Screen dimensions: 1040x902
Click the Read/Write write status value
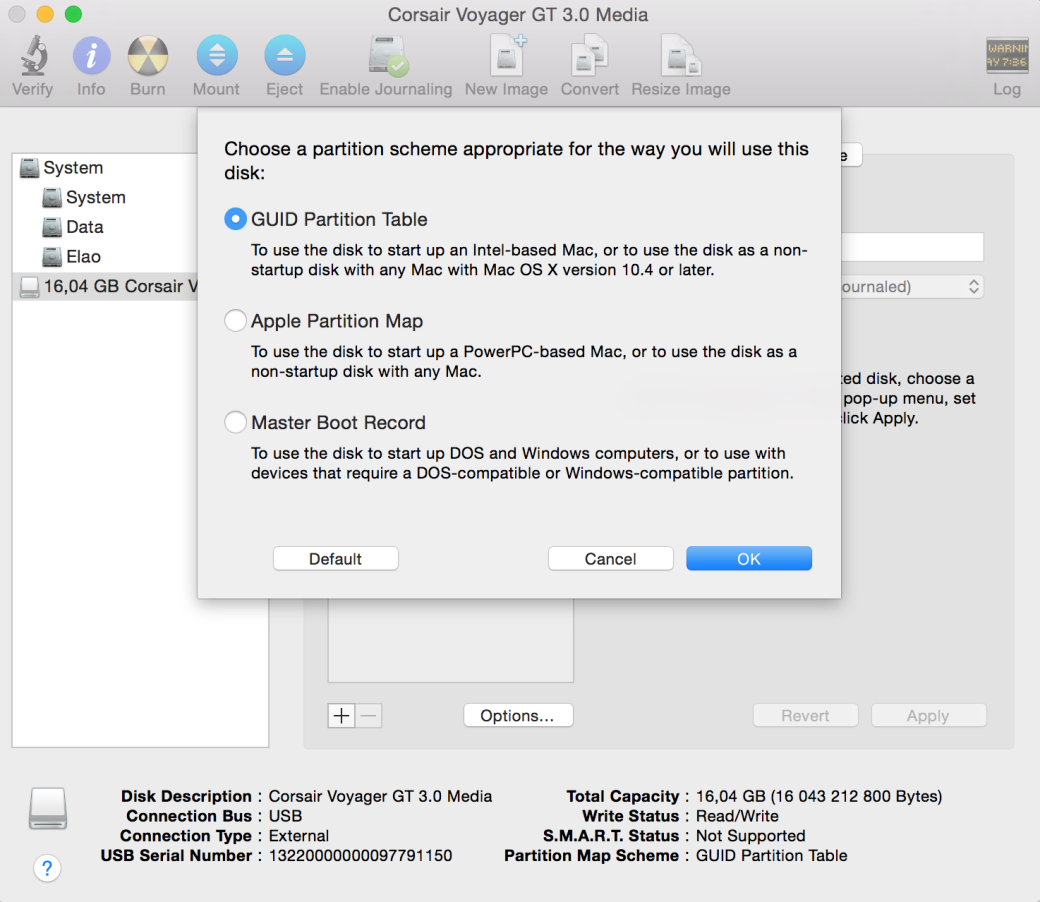point(737,816)
